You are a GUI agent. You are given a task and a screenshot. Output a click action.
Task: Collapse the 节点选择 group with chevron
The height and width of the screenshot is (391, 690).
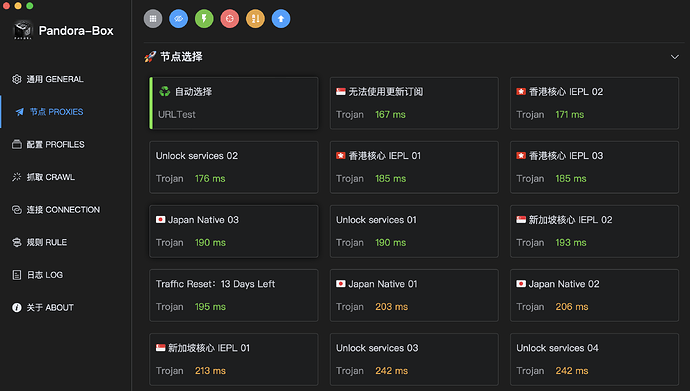[675, 57]
